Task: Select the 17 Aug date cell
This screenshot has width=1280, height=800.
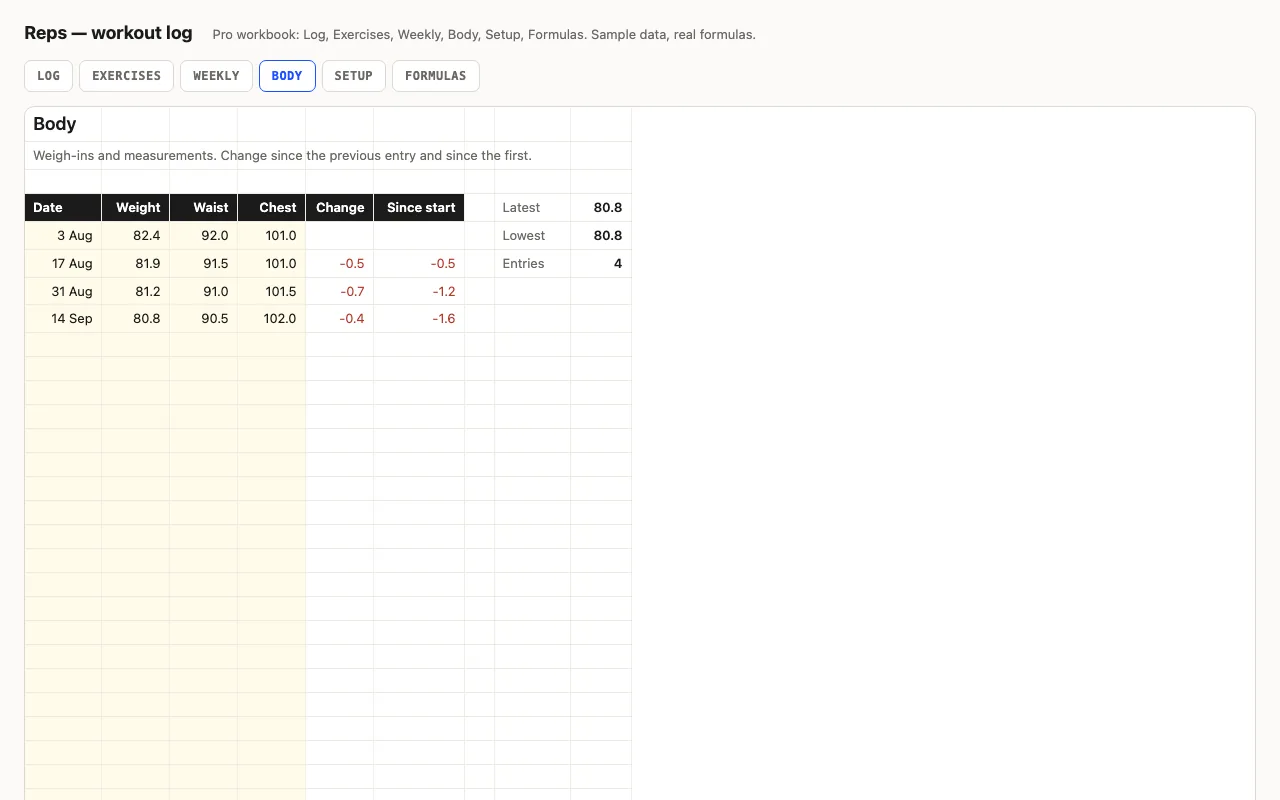Action: coord(63,264)
